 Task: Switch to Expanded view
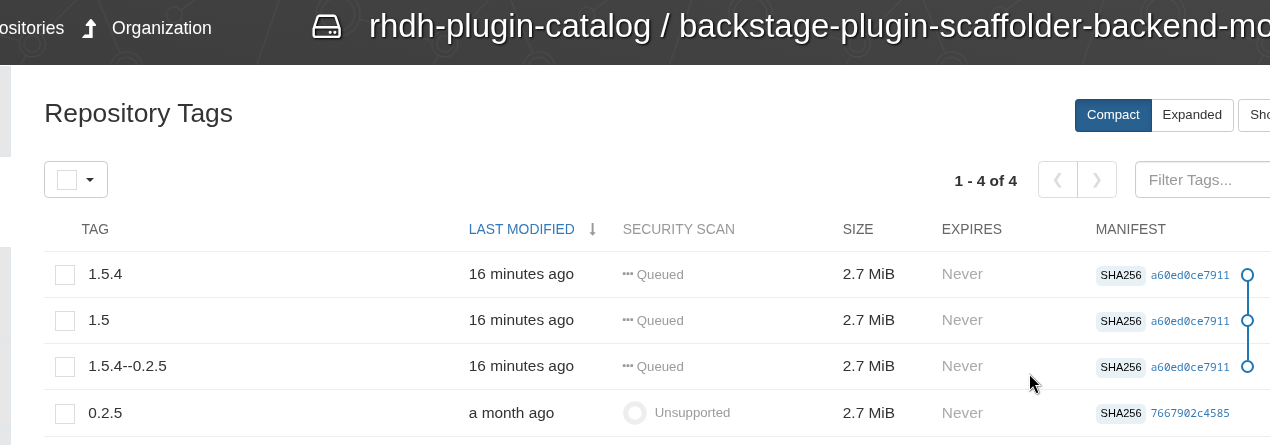coord(1192,115)
